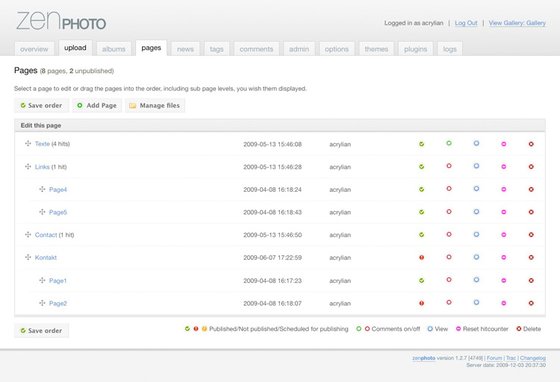Go to the albums tab
The height and width of the screenshot is (382, 560).
tap(114, 49)
